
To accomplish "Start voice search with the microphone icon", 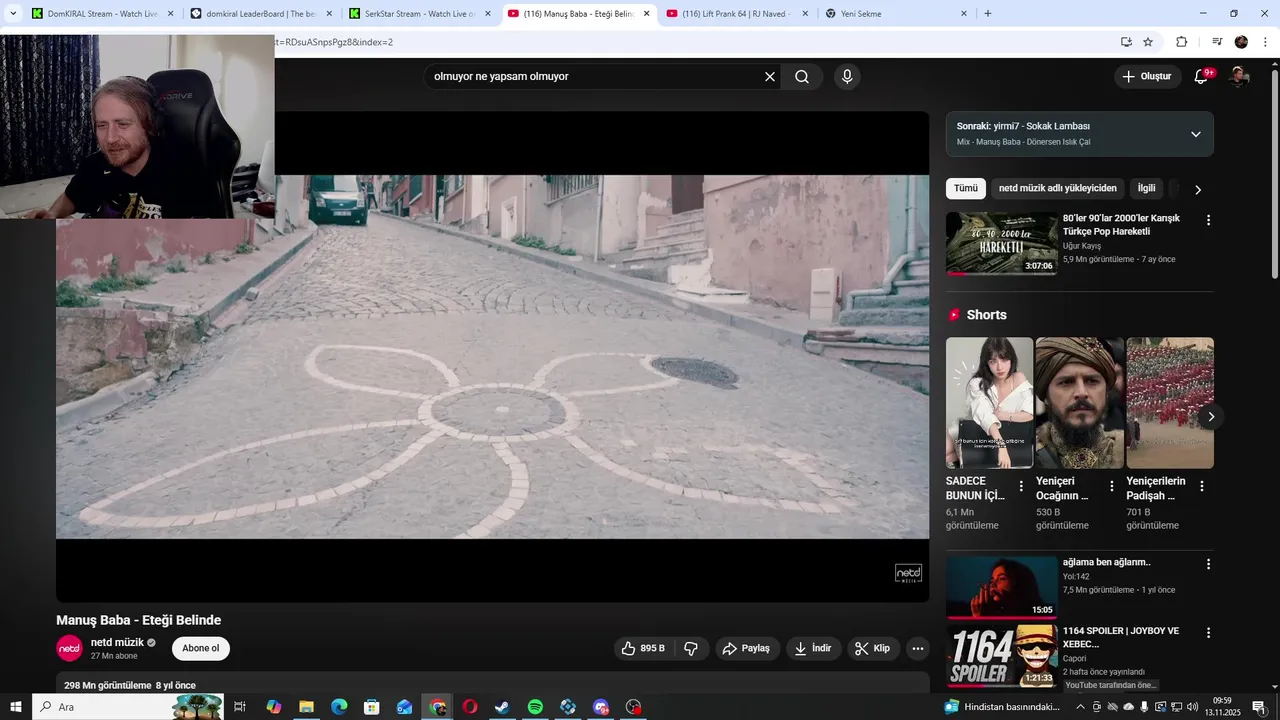I will click(x=847, y=77).
